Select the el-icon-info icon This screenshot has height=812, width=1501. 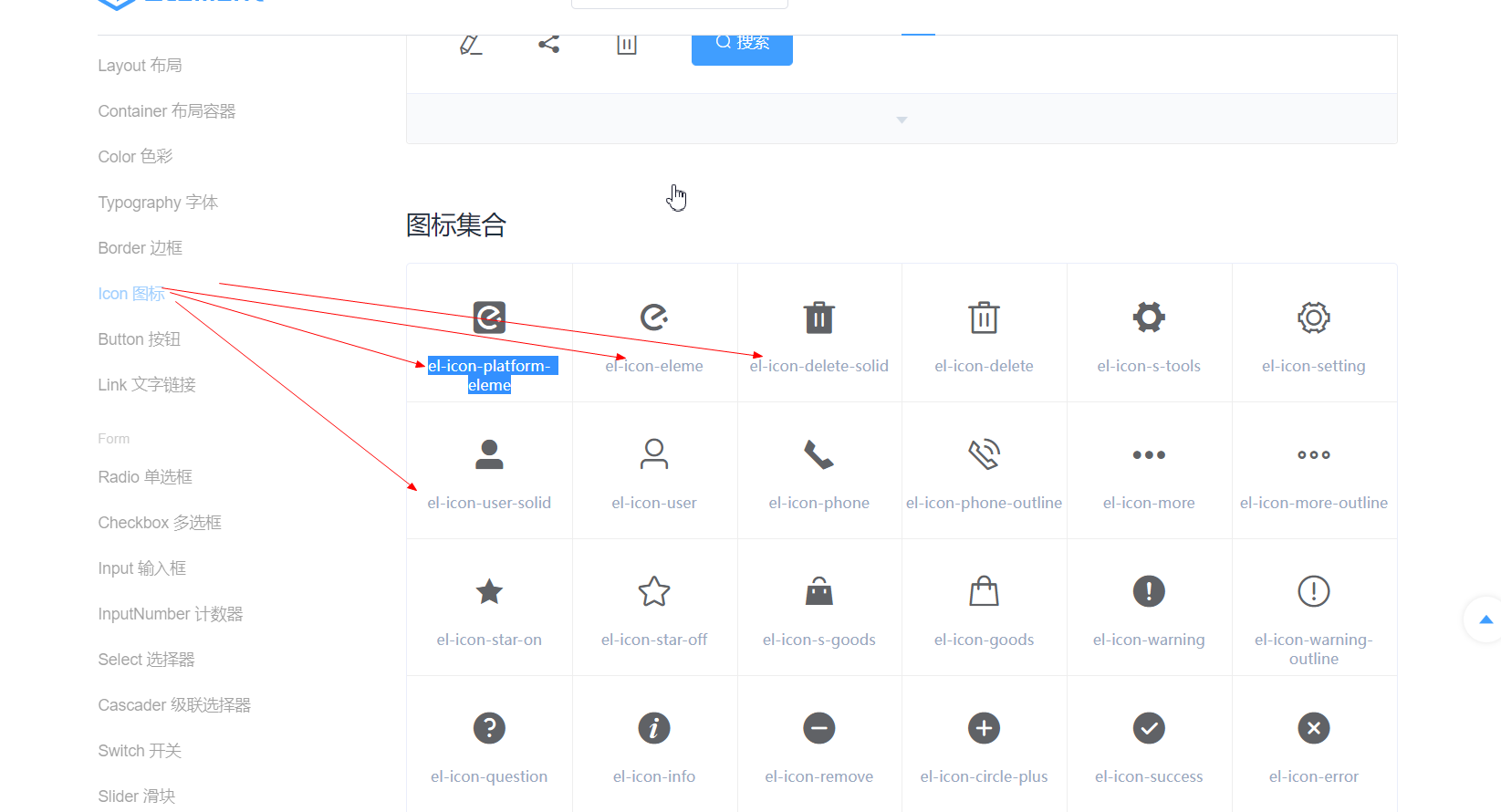tap(654, 728)
